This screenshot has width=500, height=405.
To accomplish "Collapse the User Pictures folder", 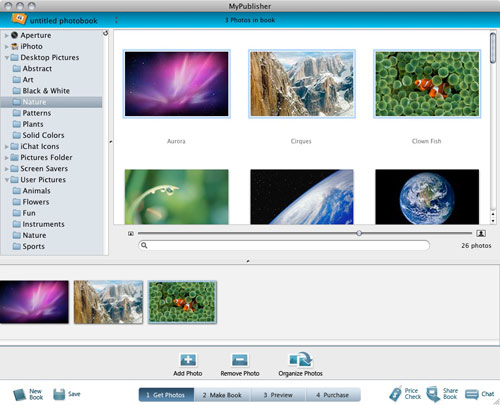I will pyautogui.click(x=6, y=180).
